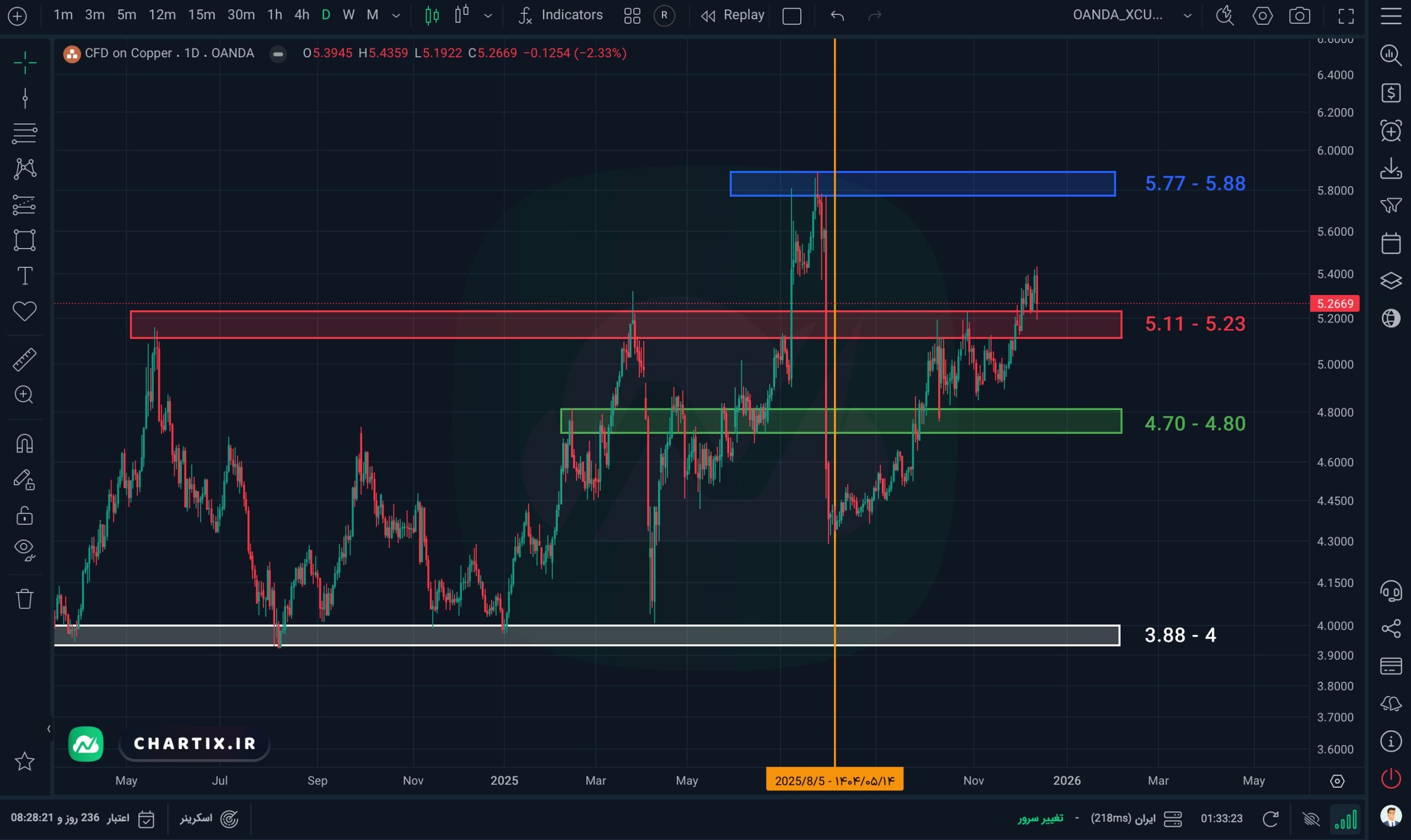Expand the OANDA_XCU symbol dropdown
Image resolution: width=1411 pixels, height=840 pixels.
coord(1187,15)
